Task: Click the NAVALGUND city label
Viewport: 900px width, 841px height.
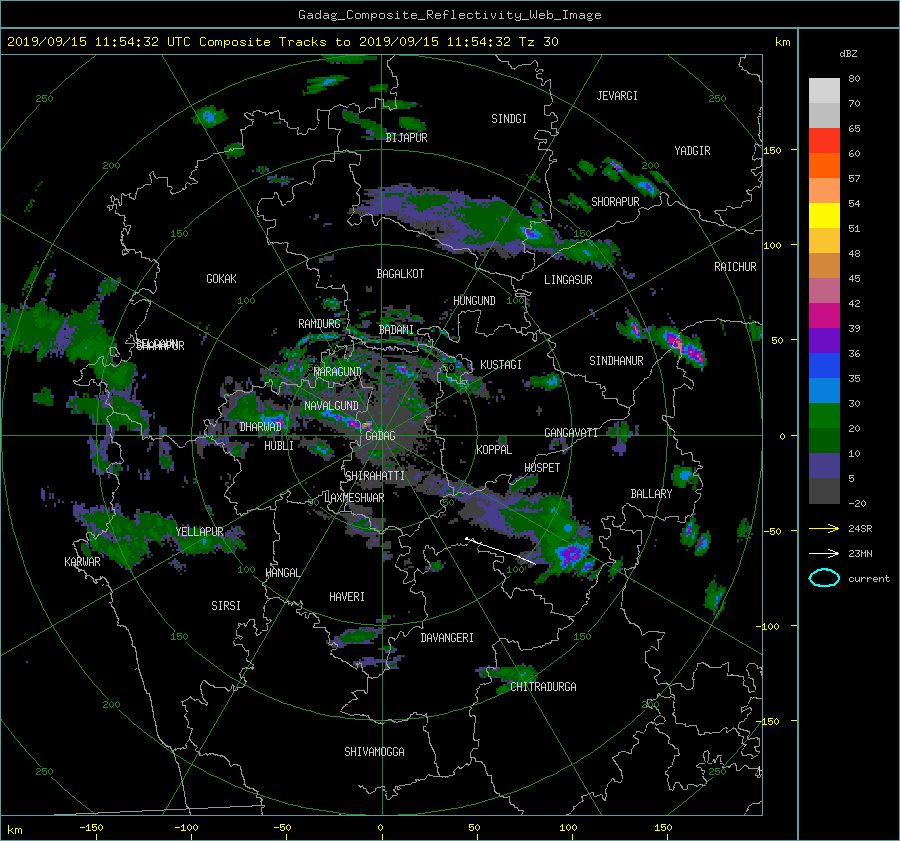Action: [x=331, y=406]
